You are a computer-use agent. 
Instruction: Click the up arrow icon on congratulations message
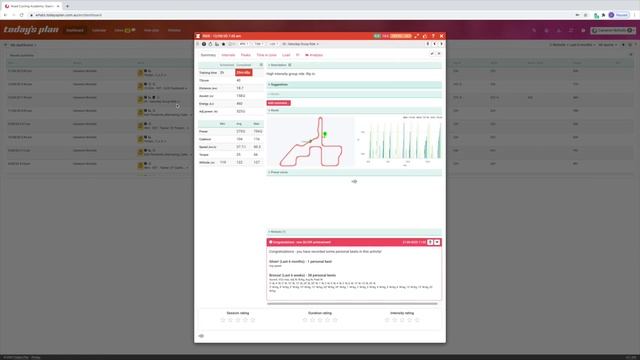pos(430,242)
